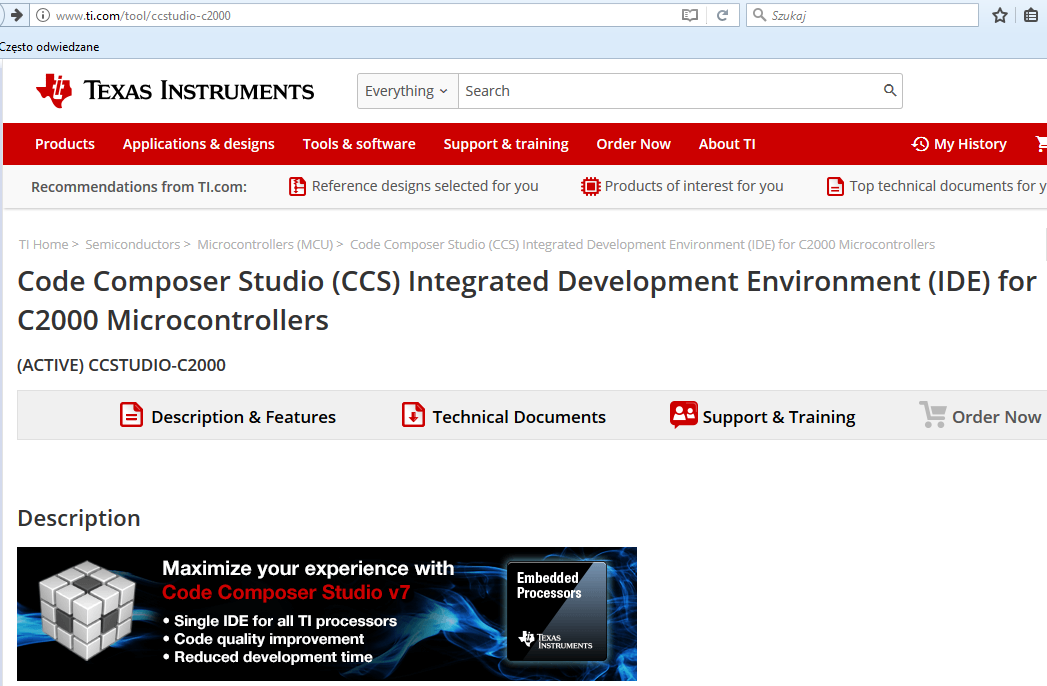
Task: Open the site information icon in address bar
Action: click(43, 15)
